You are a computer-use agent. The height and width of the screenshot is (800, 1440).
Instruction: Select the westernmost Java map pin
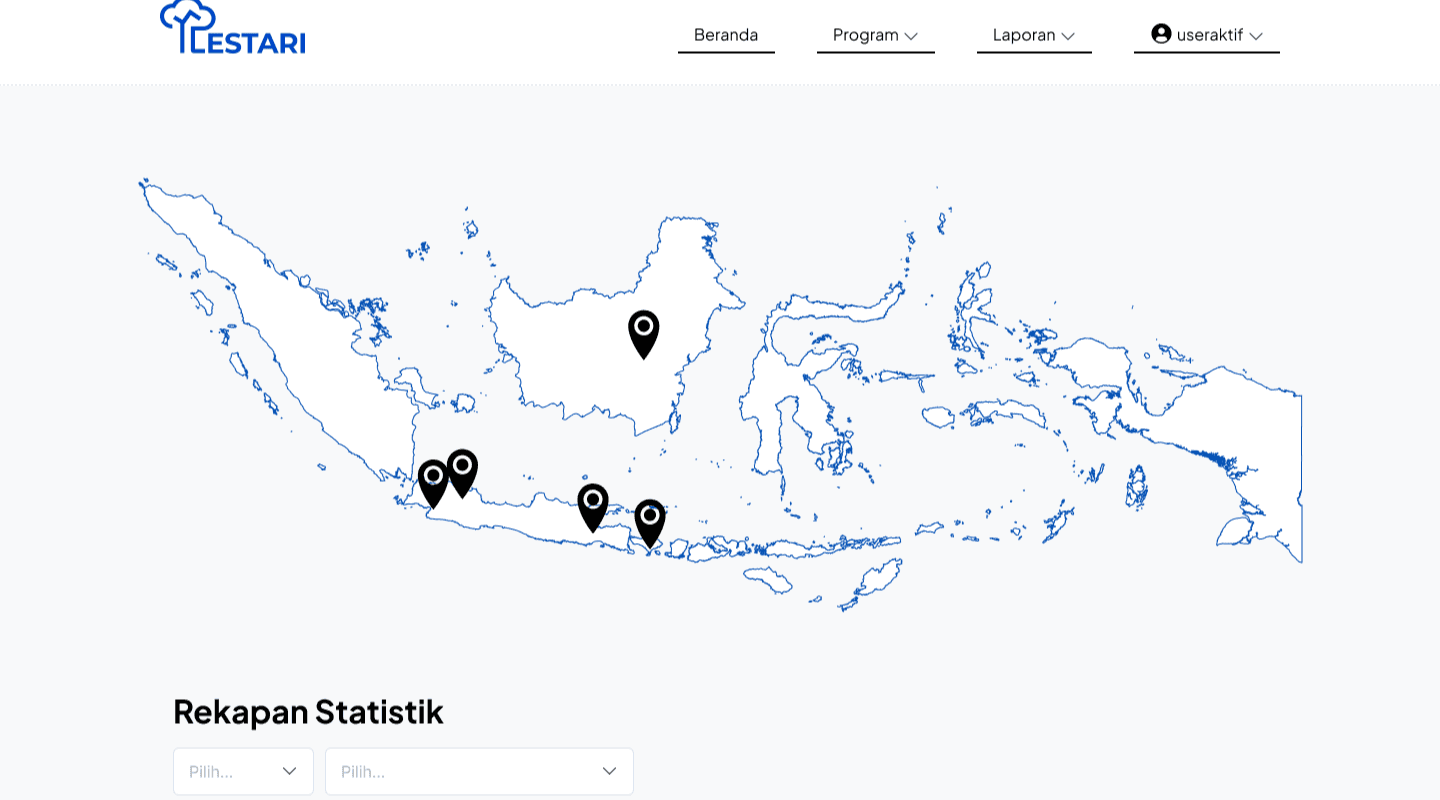[x=433, y=483]
